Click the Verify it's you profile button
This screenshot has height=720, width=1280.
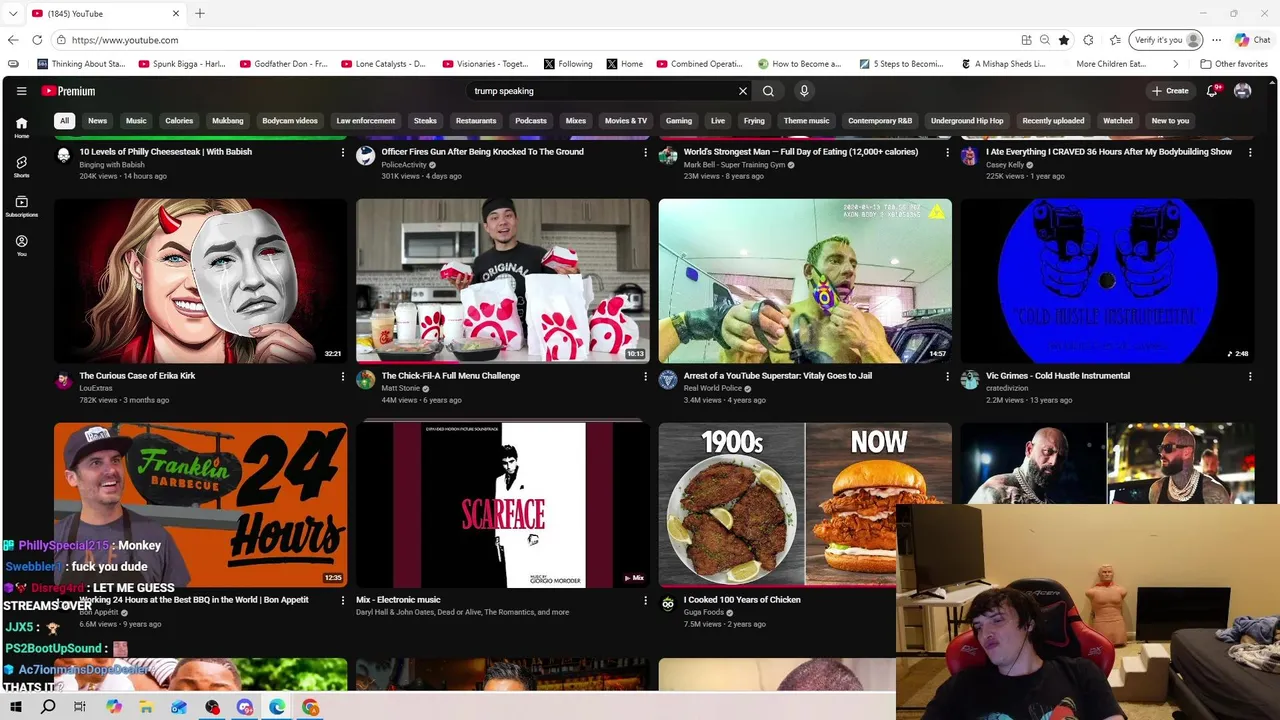[x=1167, y=40]
